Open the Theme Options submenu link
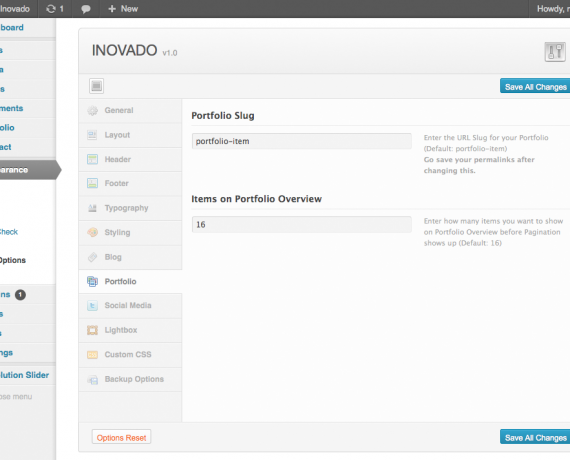Viewport: 570px width, 460px height. pos(13,260)
